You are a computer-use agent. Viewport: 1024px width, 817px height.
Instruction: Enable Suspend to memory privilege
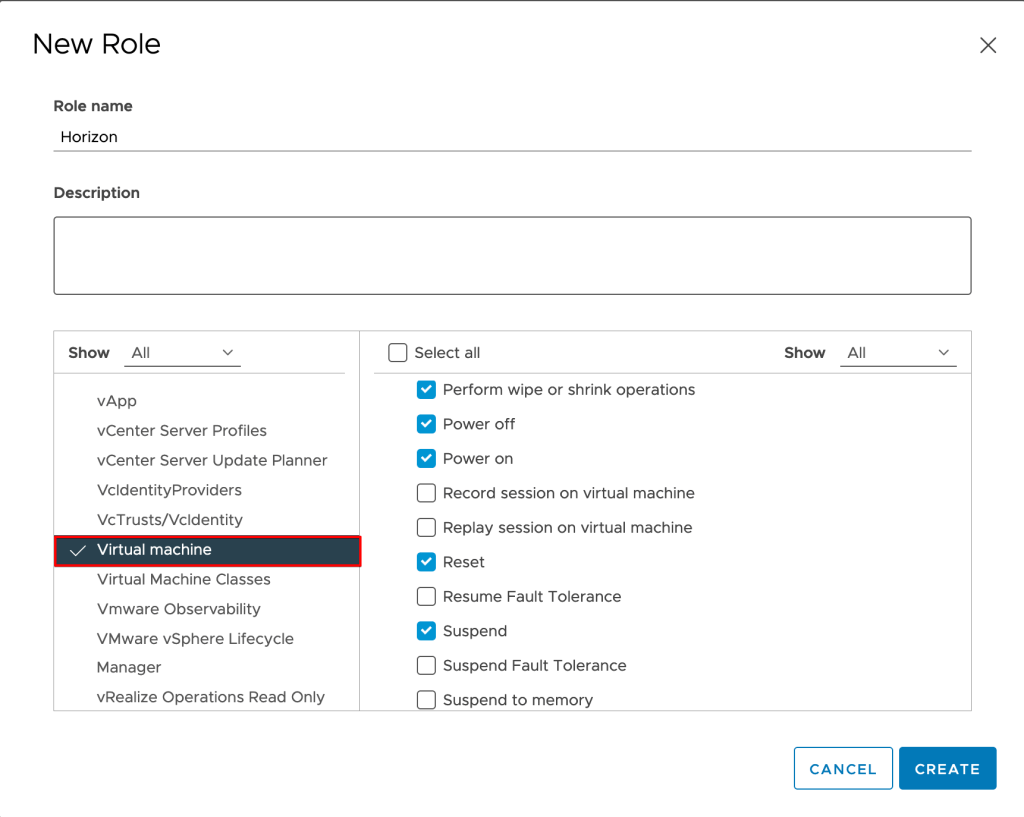pyautogui.click(x=426, y=700)
